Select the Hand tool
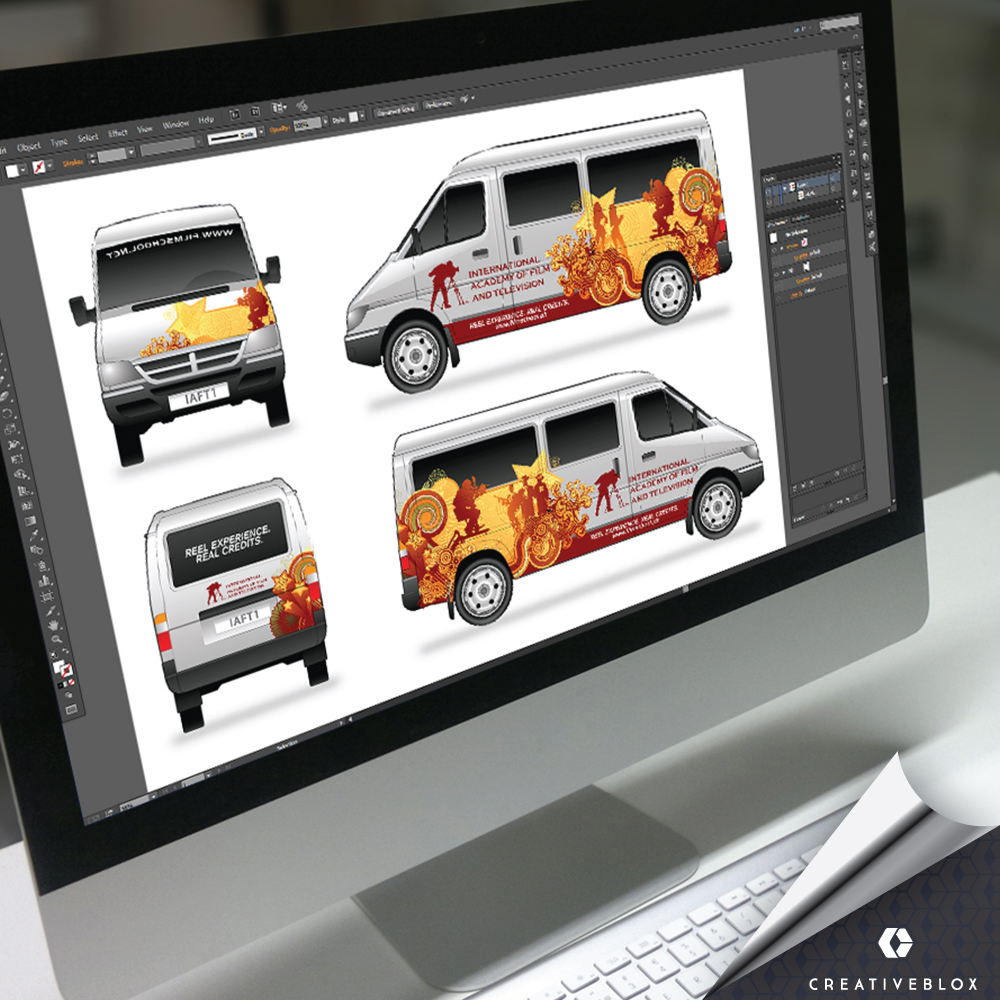The width and height of the screenshot is (1000, 1000). 54,626
